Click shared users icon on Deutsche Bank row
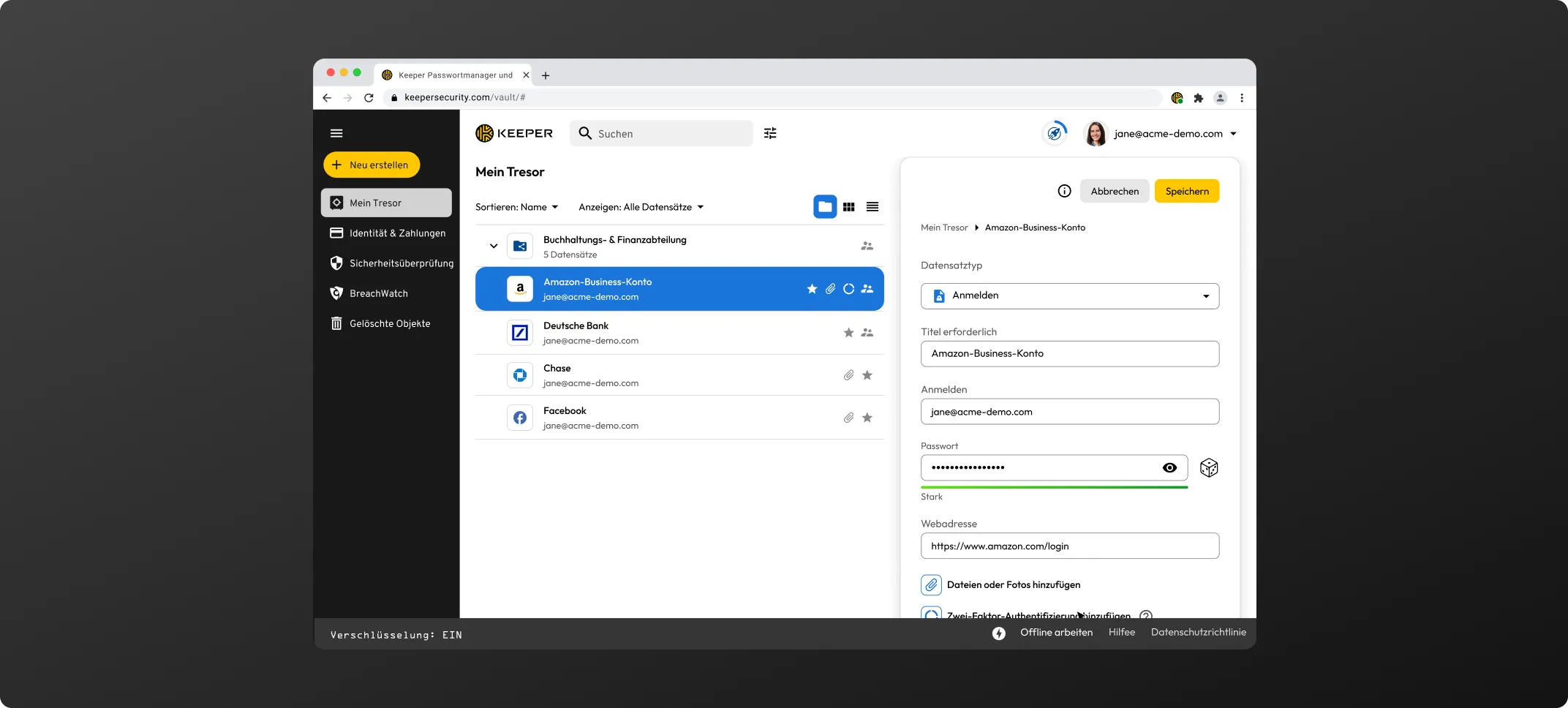 point(867,333)
